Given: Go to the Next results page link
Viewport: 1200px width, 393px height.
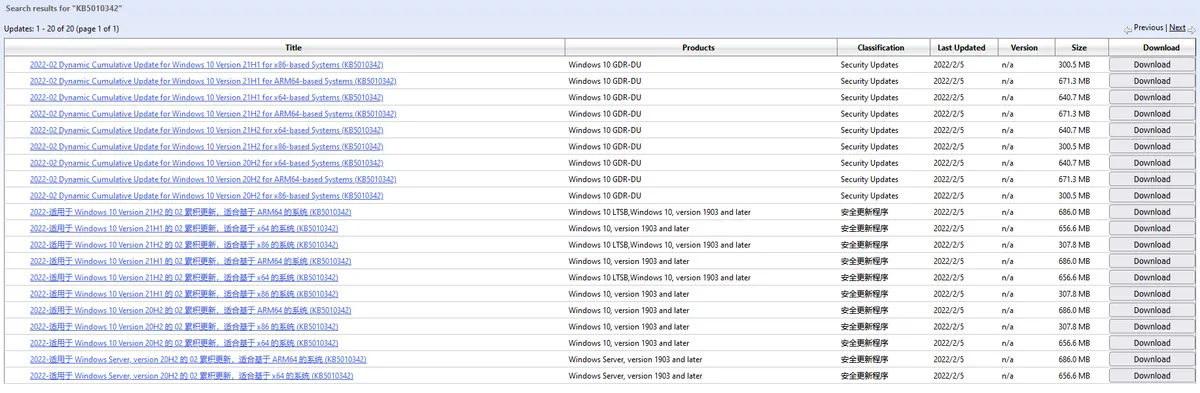Looking at the screenshot, I should tap(1177, 28).
